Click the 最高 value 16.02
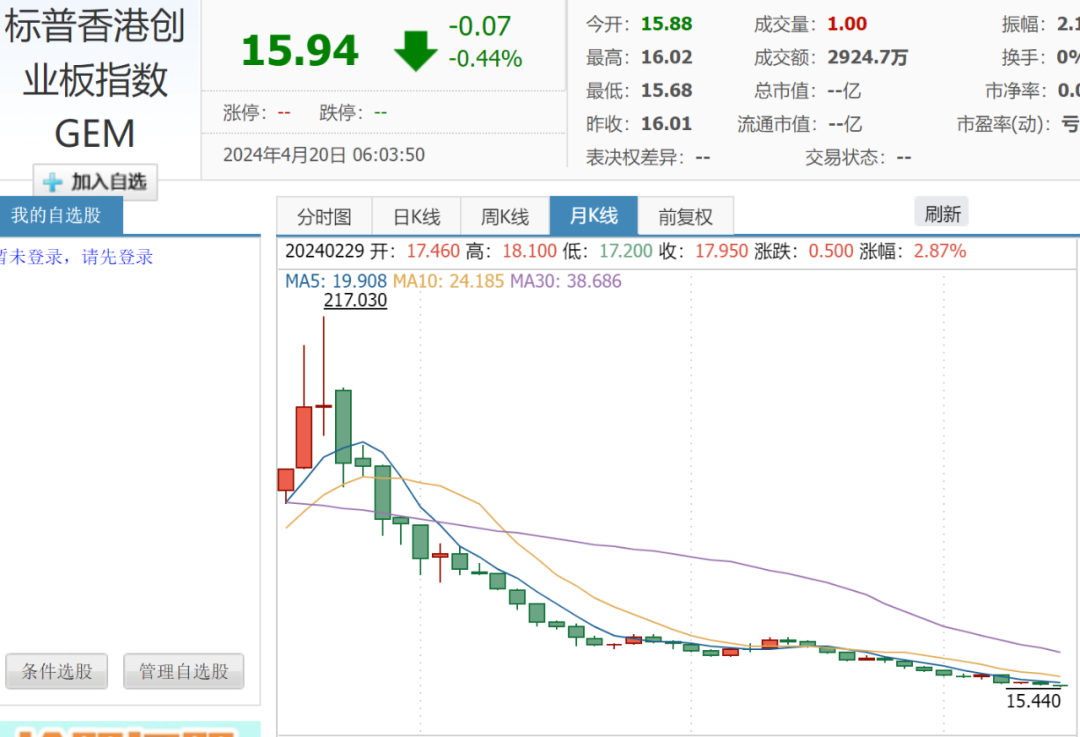 coord(666,57)
